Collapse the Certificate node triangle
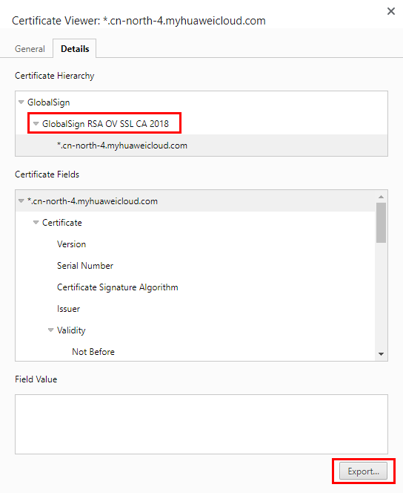 (36, 222)
